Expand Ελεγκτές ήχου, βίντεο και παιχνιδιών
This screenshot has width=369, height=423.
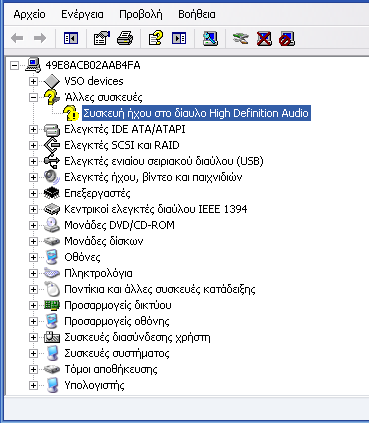(33, 177)
